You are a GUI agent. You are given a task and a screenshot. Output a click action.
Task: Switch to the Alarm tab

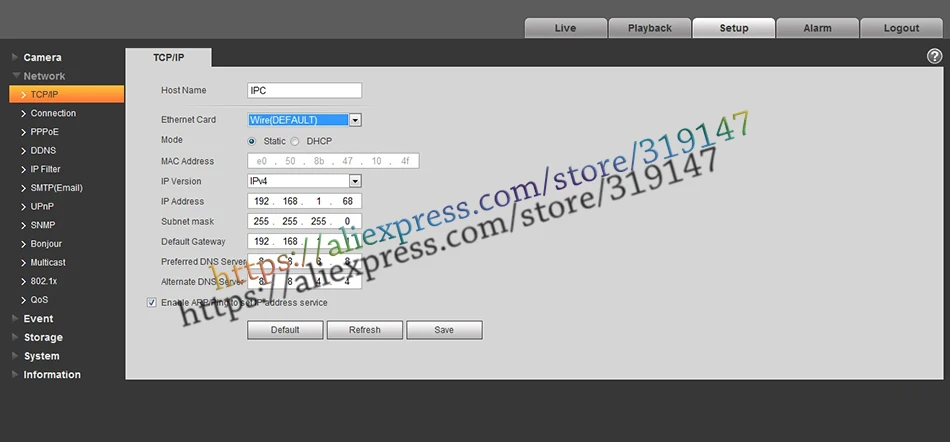(817, 28)
